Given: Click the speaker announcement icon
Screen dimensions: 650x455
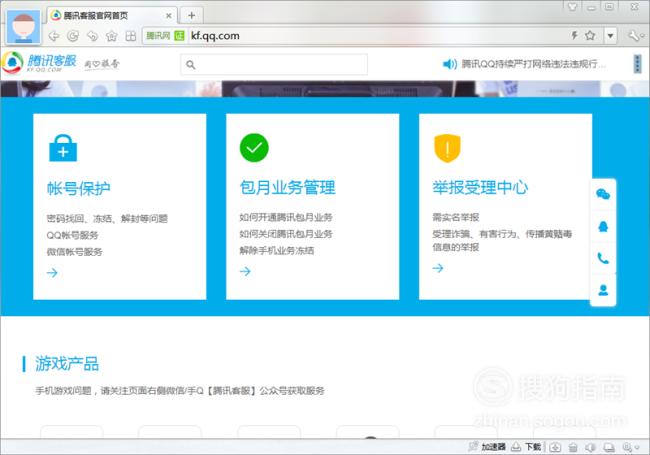Looking at the screenshot, I should pyautogui.click(x=449, y=64).
